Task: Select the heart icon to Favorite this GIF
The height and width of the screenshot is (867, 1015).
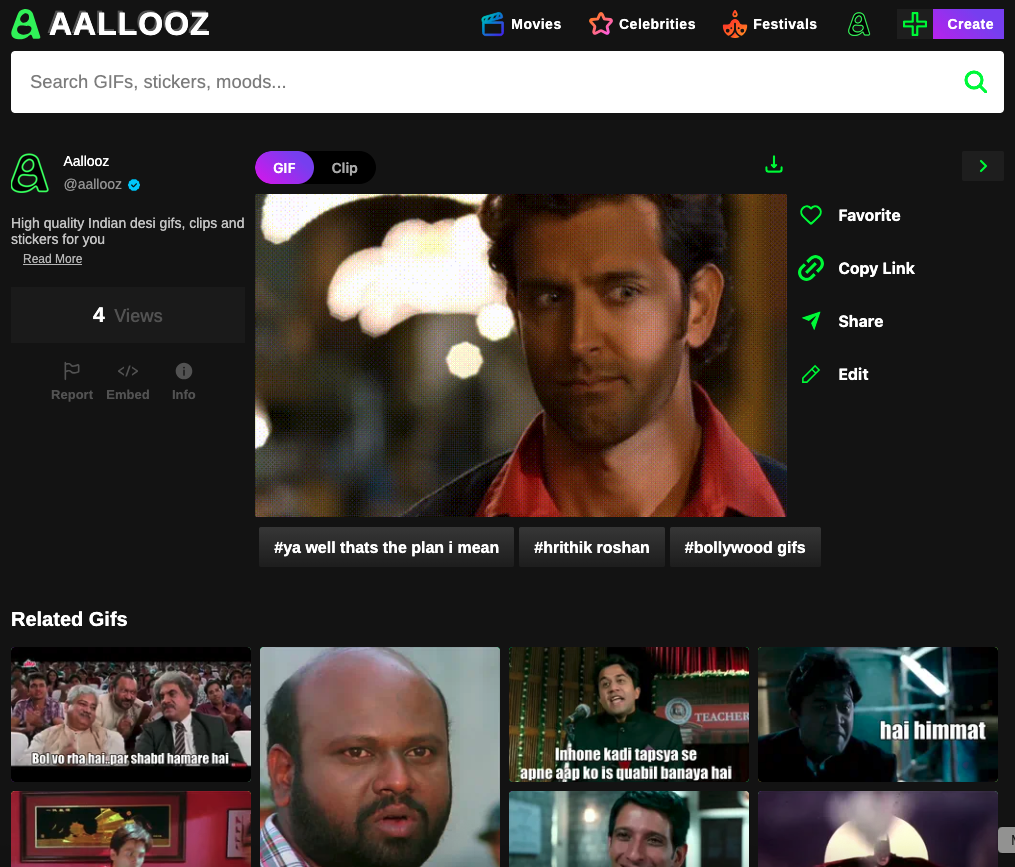Action: [811, 215]
